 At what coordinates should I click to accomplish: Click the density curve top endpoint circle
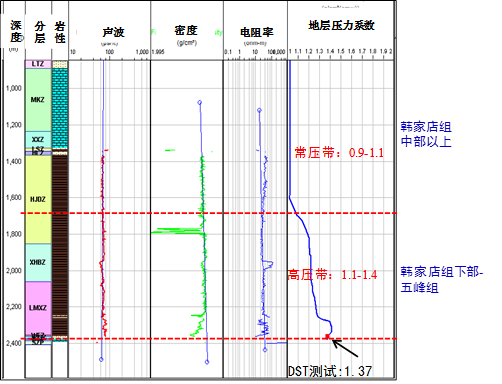pos(200,102)
